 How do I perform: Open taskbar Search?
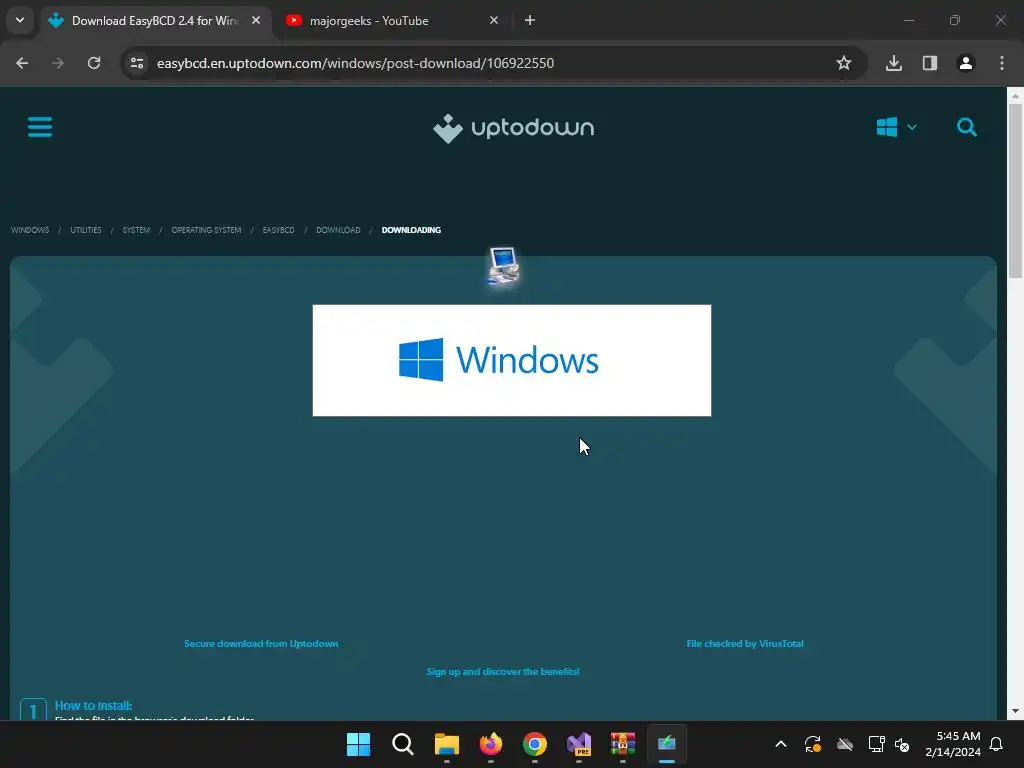(x=402, y=744)
